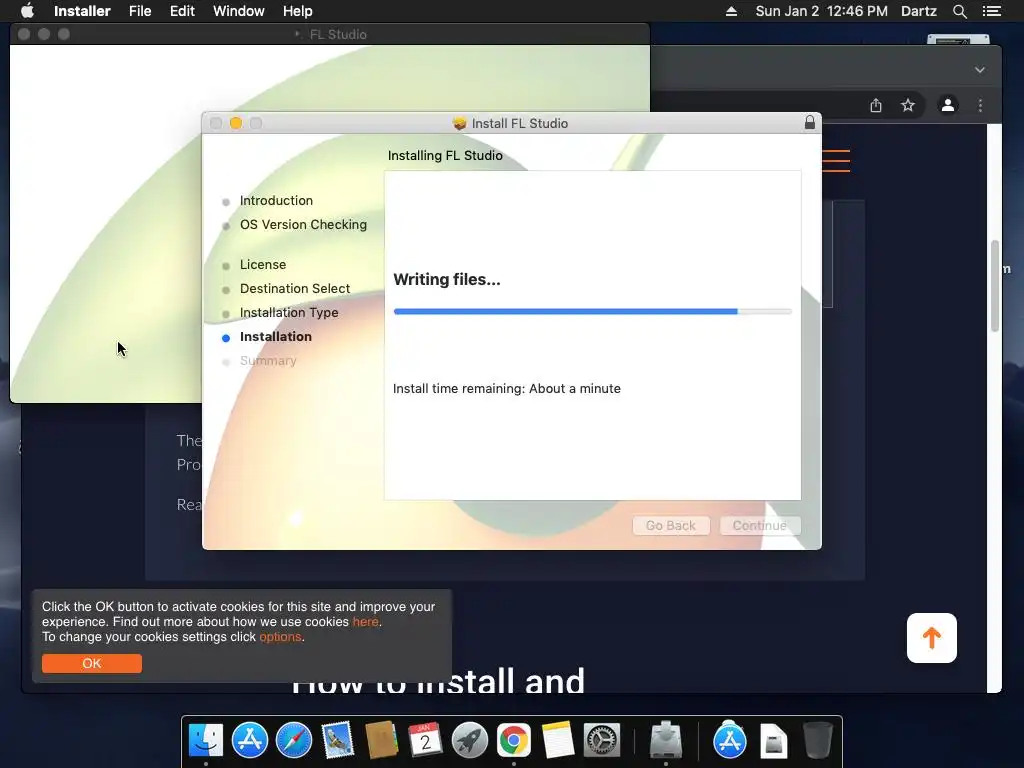Open Google Chrome from the Dock
The width and height of the screenshot is (1024, 768).
coord(514,741)
